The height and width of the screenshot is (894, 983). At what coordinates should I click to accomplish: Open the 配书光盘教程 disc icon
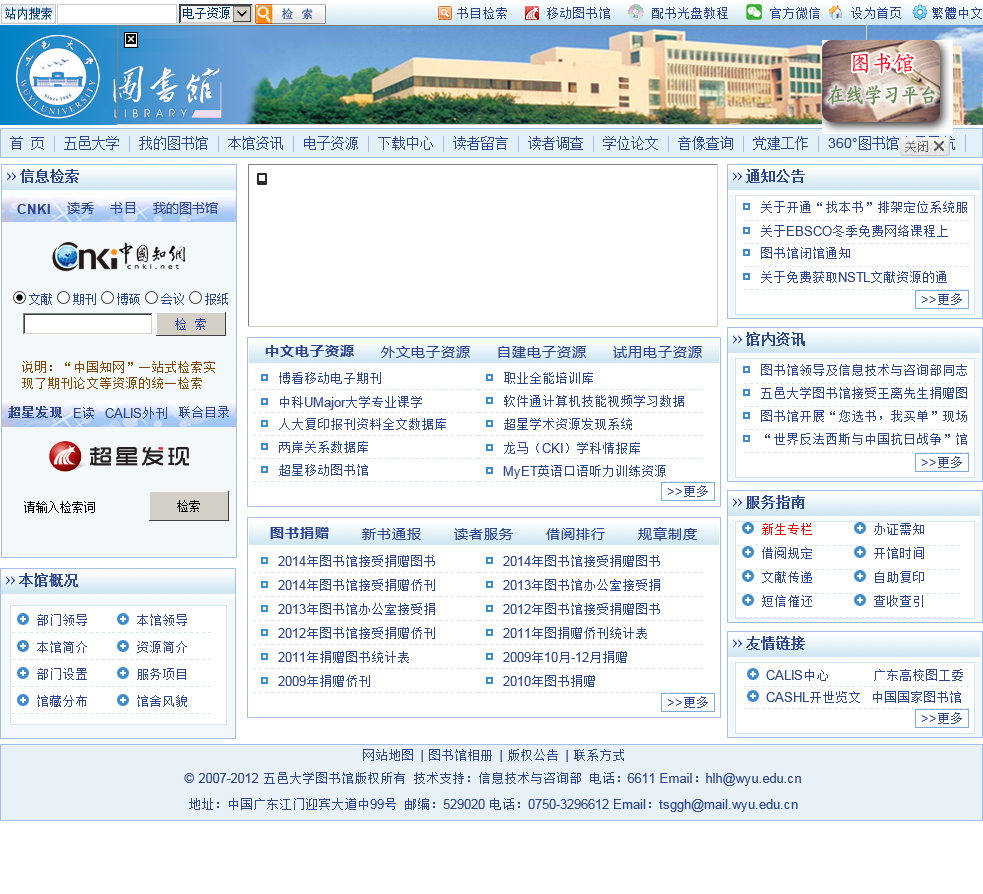[x=636, y=13]
